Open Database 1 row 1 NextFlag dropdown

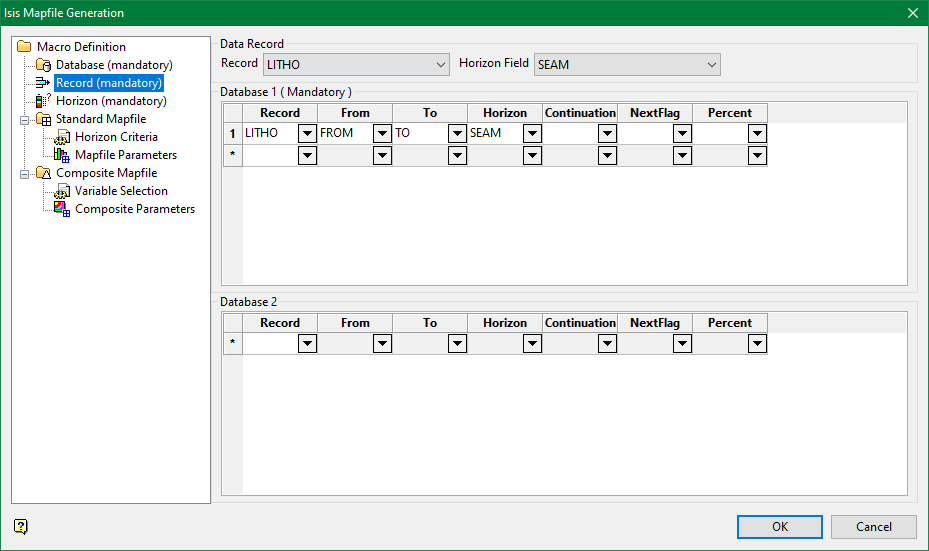point(682,133)
